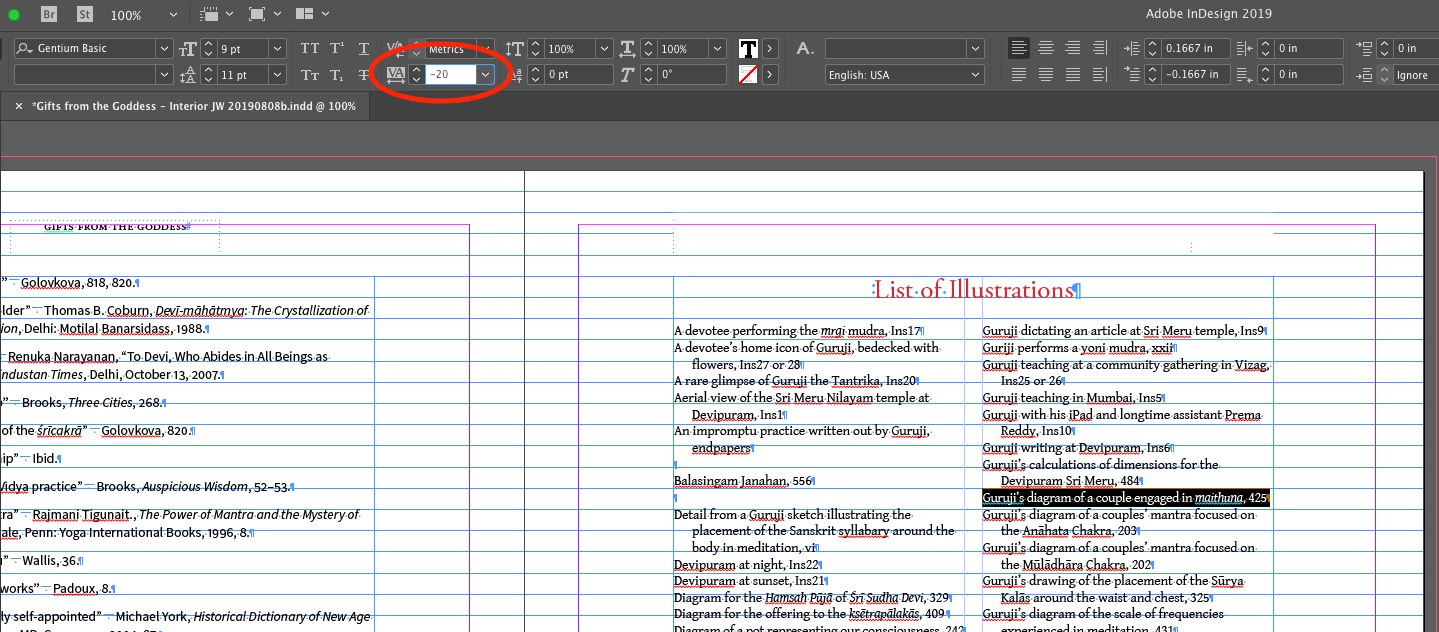
Task: Toggle the Small Caps (Tт) button
Action: point(310,75)
